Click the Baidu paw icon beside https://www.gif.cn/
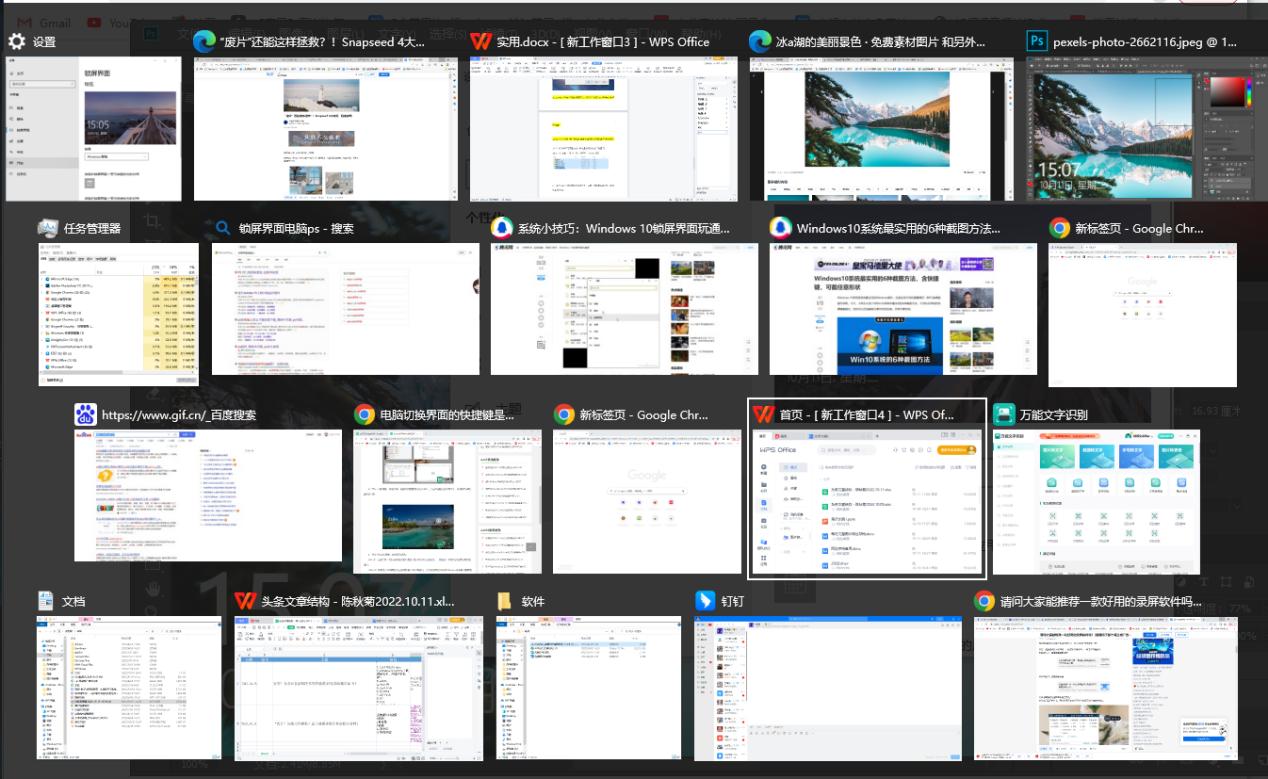 (85, 414)
